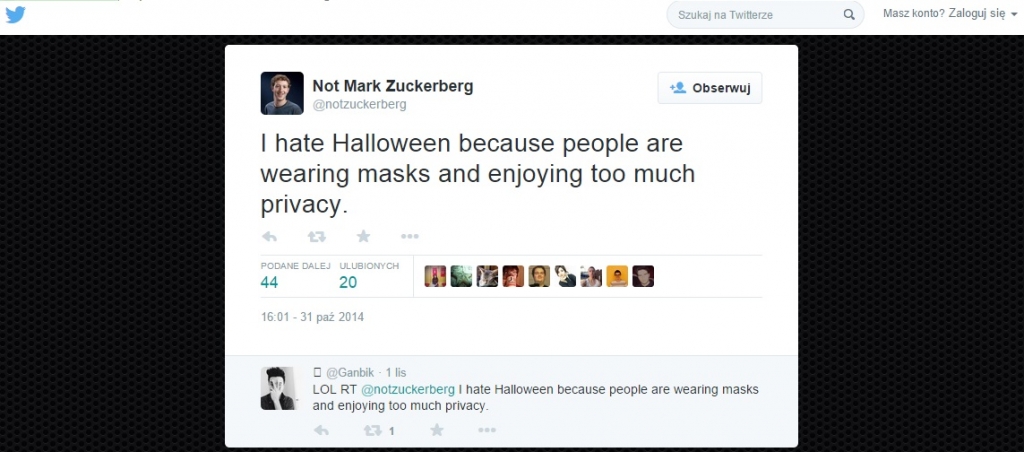Click the @notzuckerberg mention in reply
This screenshot has width=1024, height=452.
pos(407,389)
